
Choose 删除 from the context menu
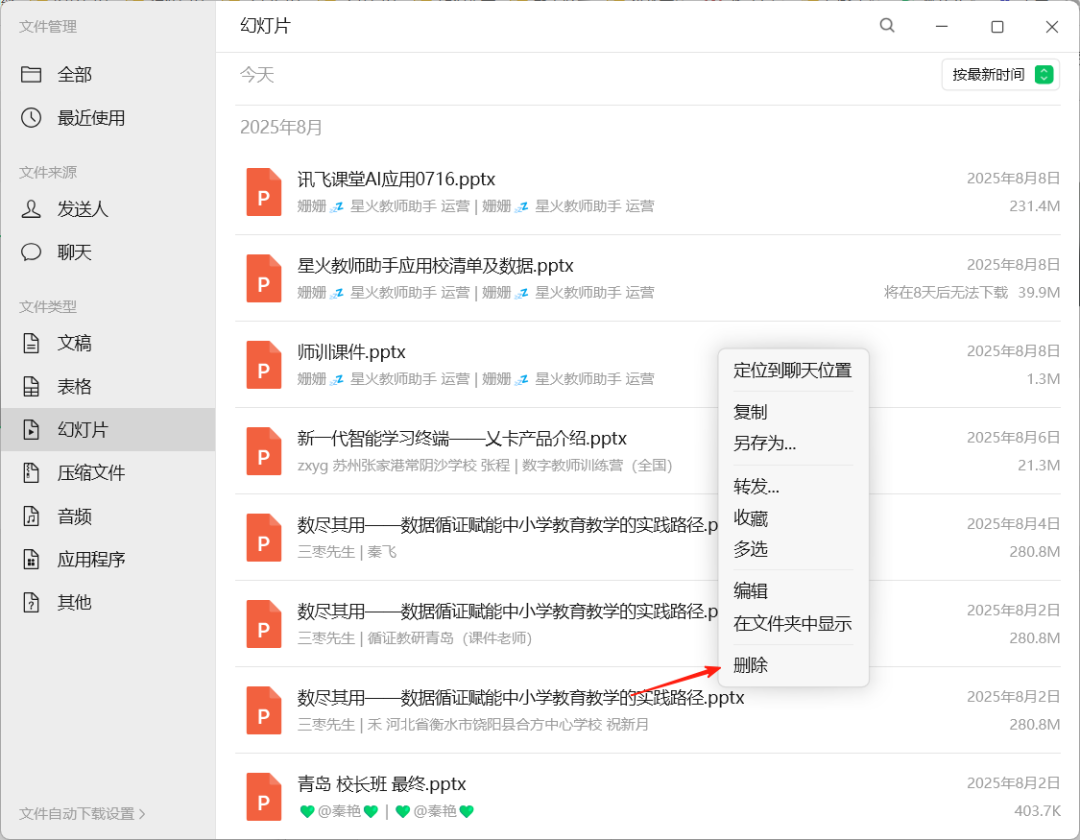point(751,665)
